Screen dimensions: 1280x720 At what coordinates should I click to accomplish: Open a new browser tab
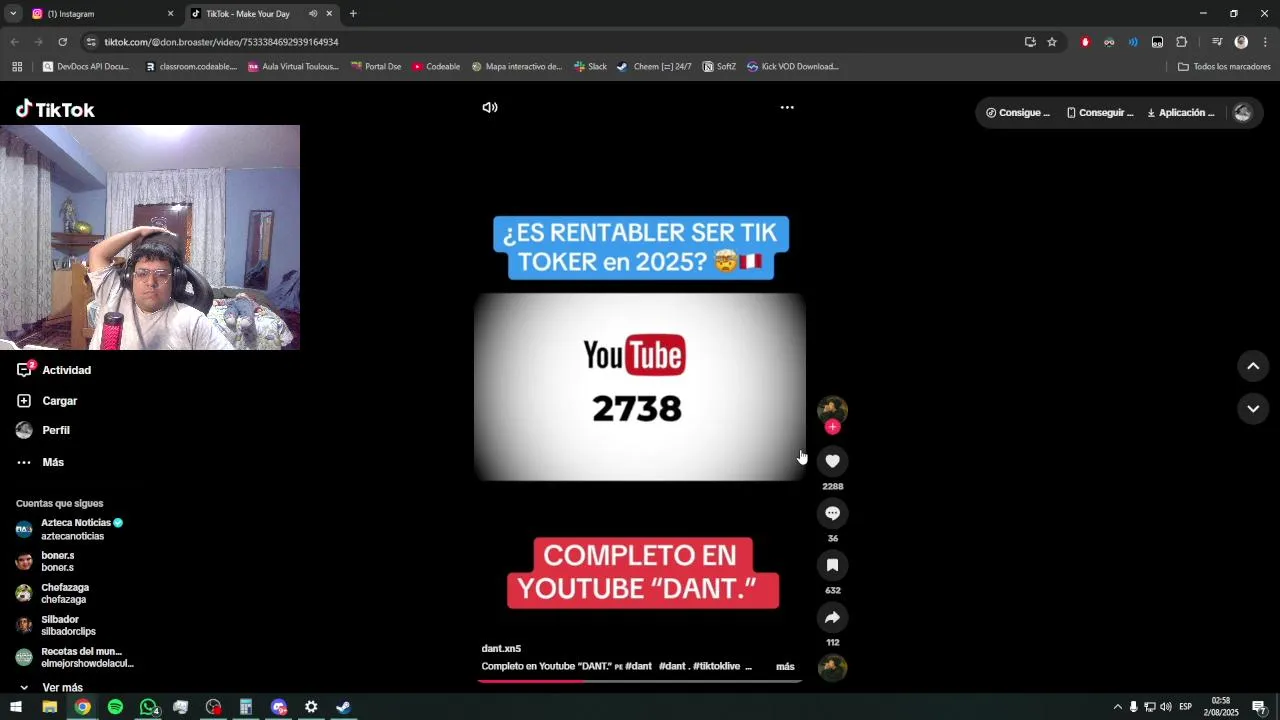(x=353, y=14)
